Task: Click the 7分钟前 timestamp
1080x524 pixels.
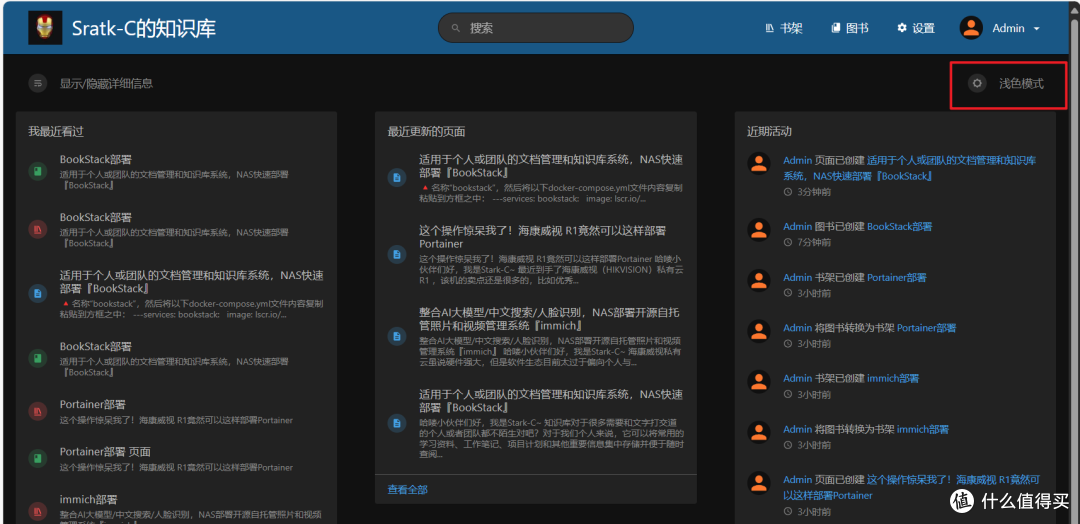Action: coord(813,242)
